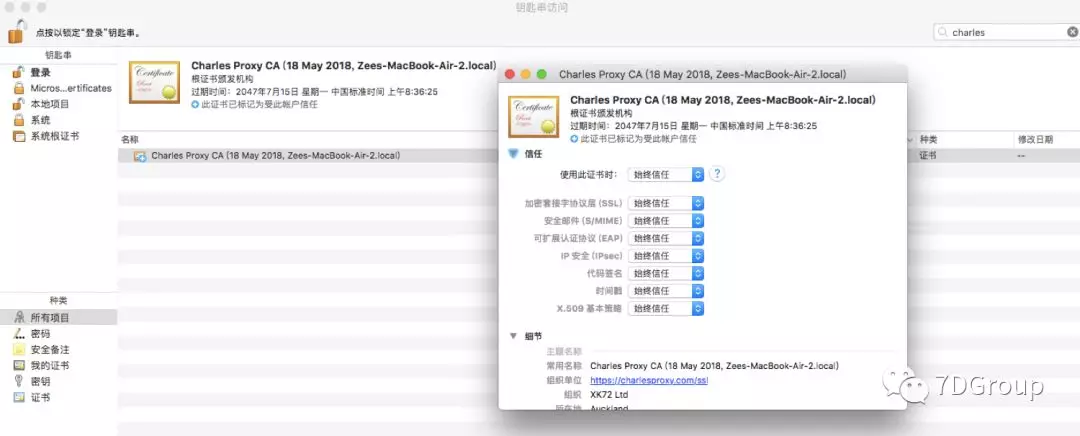Click certificate thumbnail in main window

[154, 83]
